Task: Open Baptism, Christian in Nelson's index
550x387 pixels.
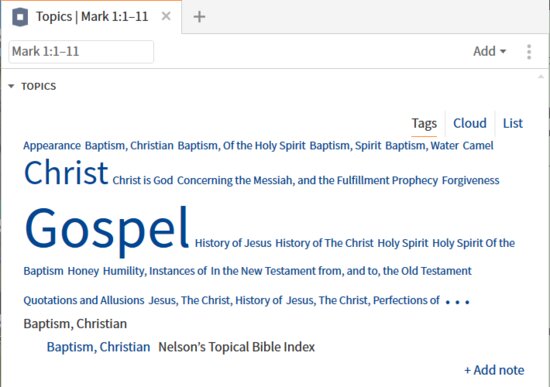Action: pos(99,347)
